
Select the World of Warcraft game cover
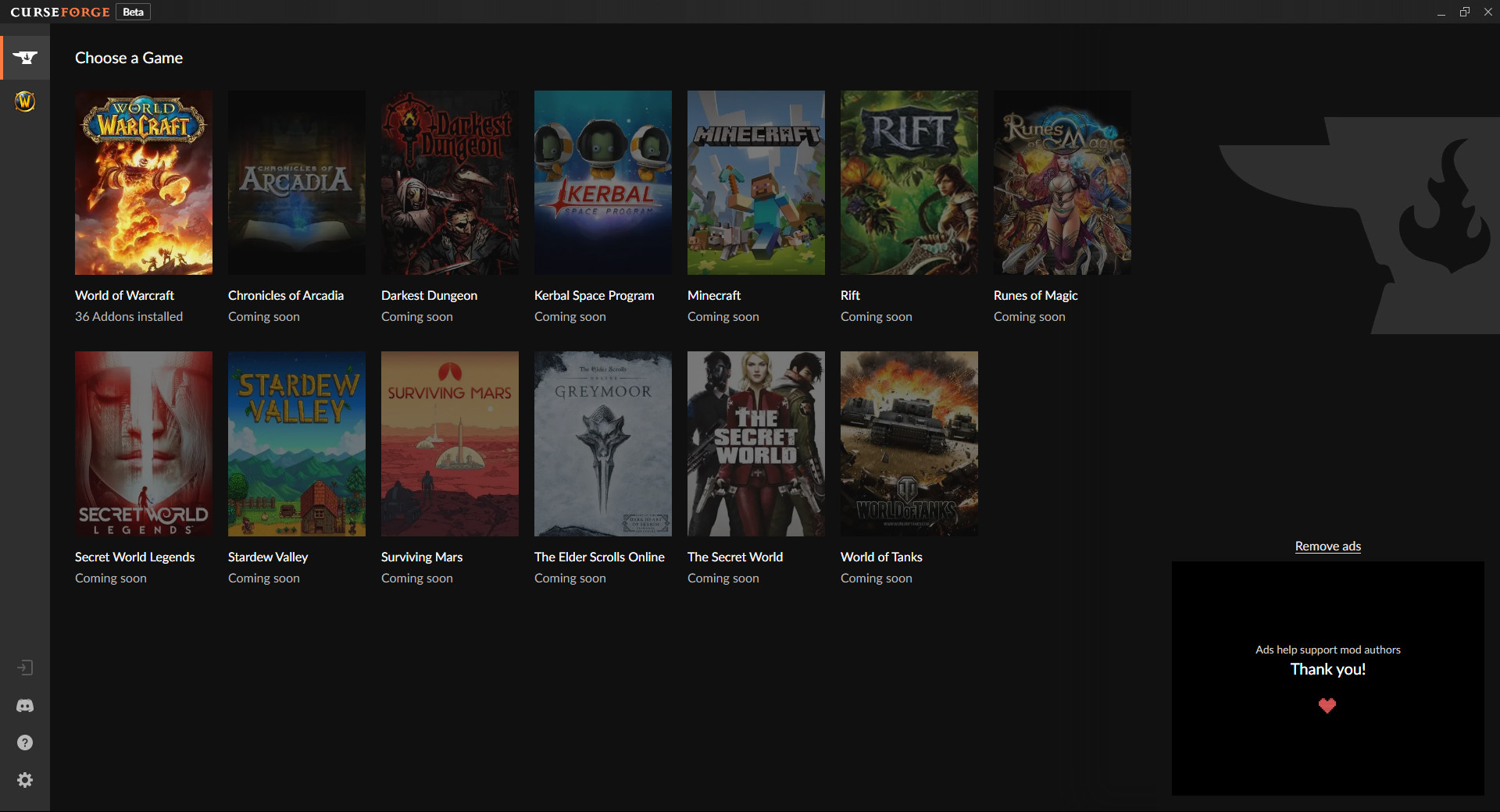144,183
